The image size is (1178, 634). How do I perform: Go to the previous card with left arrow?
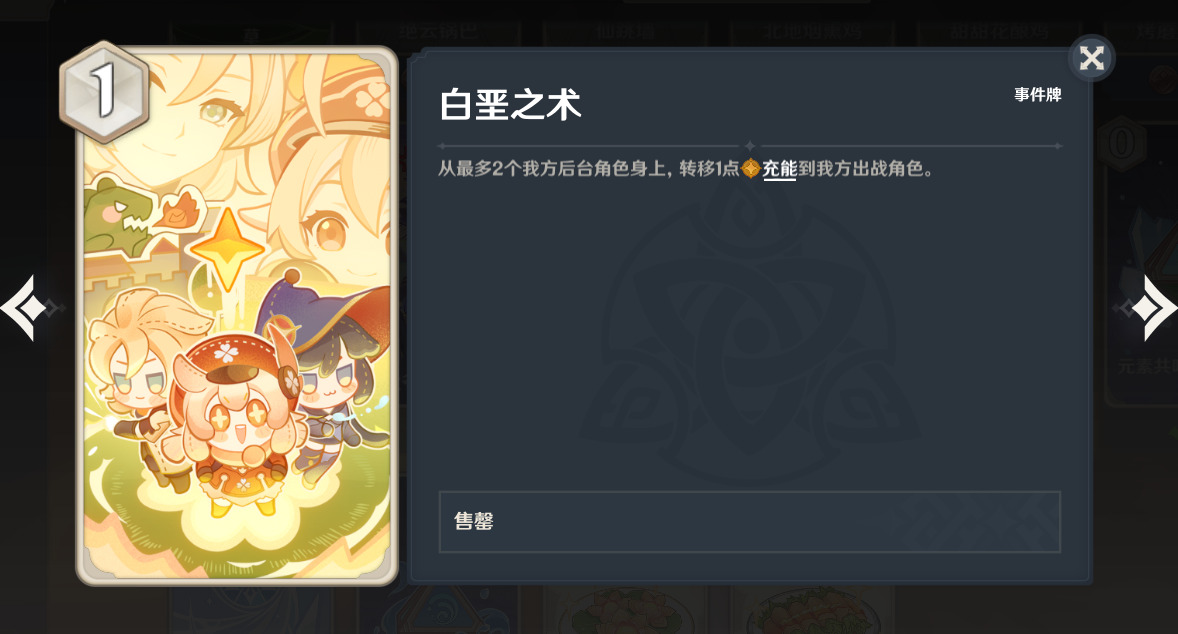tap(26, 308)
